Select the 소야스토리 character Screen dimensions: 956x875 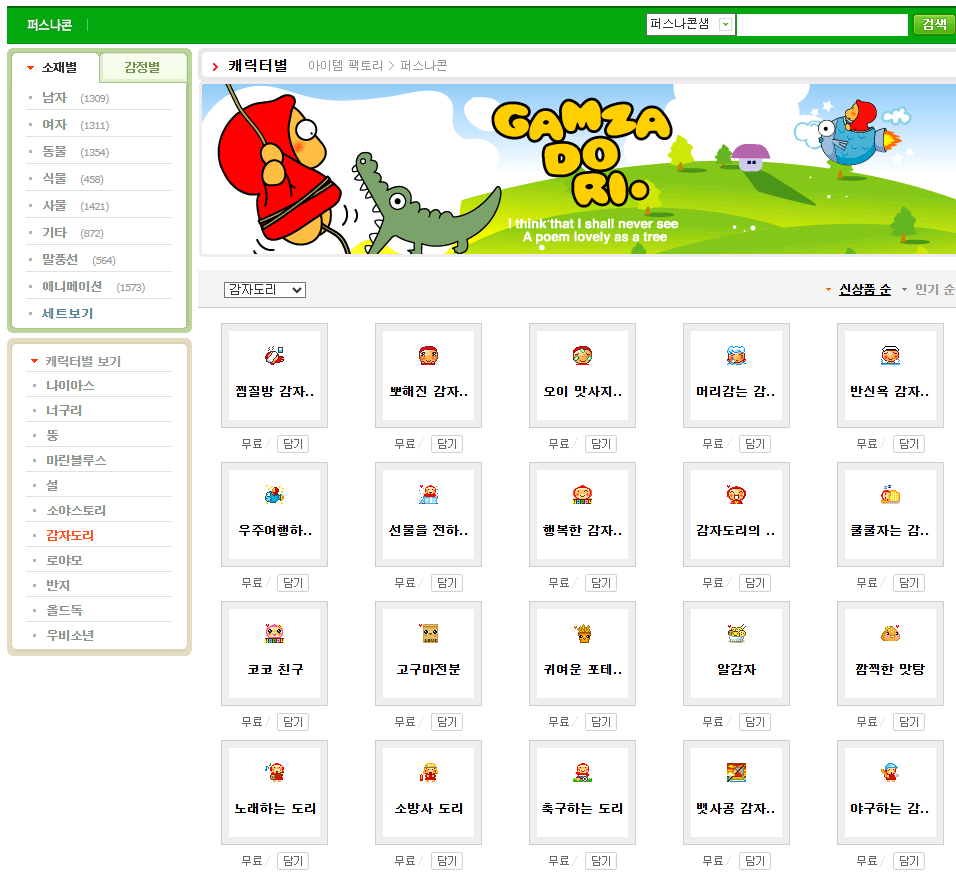(x=76, y=510)
